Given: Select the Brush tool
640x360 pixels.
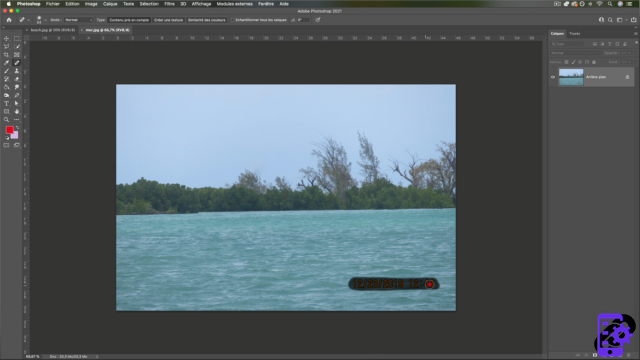Looking at the screenshot, I should (6, 71).
